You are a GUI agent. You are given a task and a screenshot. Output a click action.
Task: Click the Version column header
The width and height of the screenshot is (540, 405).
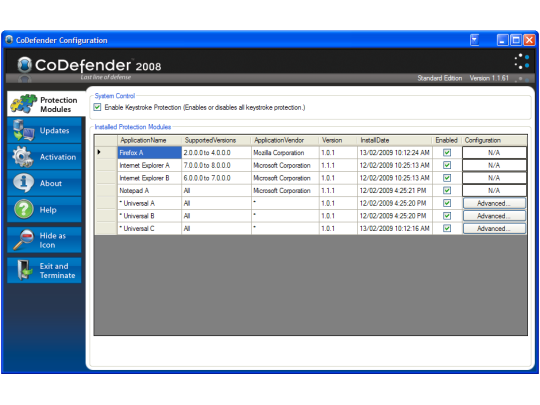coord(338,140)
